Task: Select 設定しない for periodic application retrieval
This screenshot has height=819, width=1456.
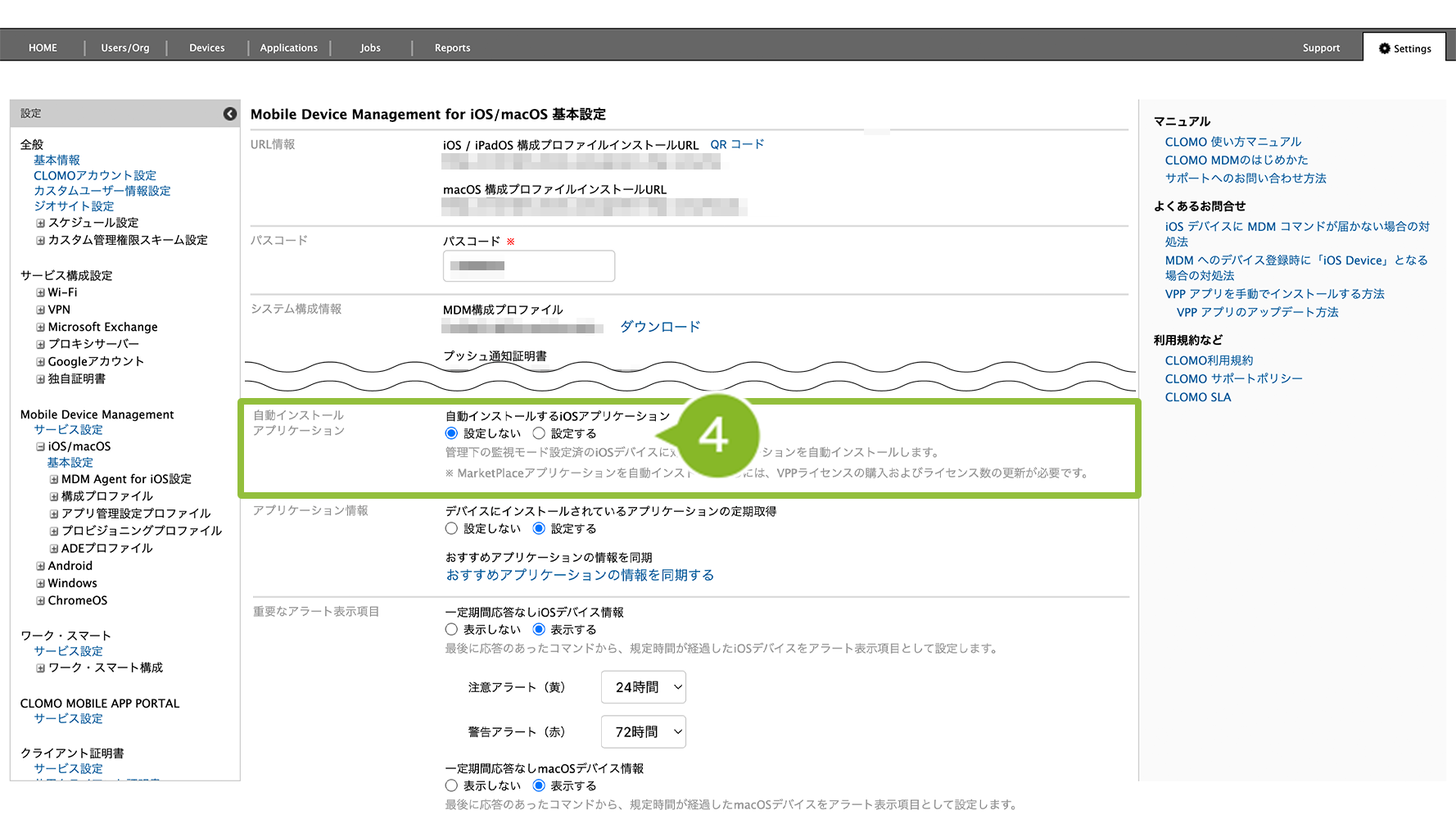Action: point(451,528)
